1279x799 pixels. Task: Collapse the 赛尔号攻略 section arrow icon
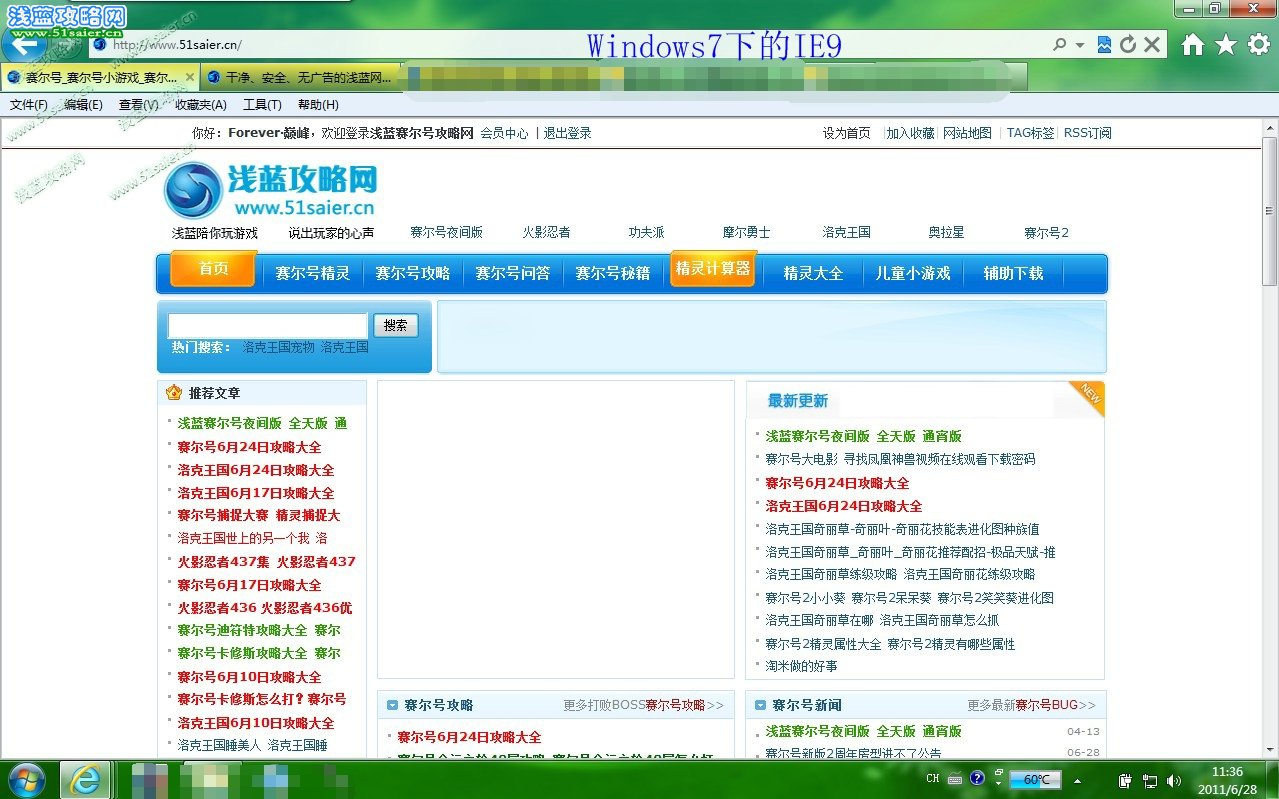click(392, 705)
